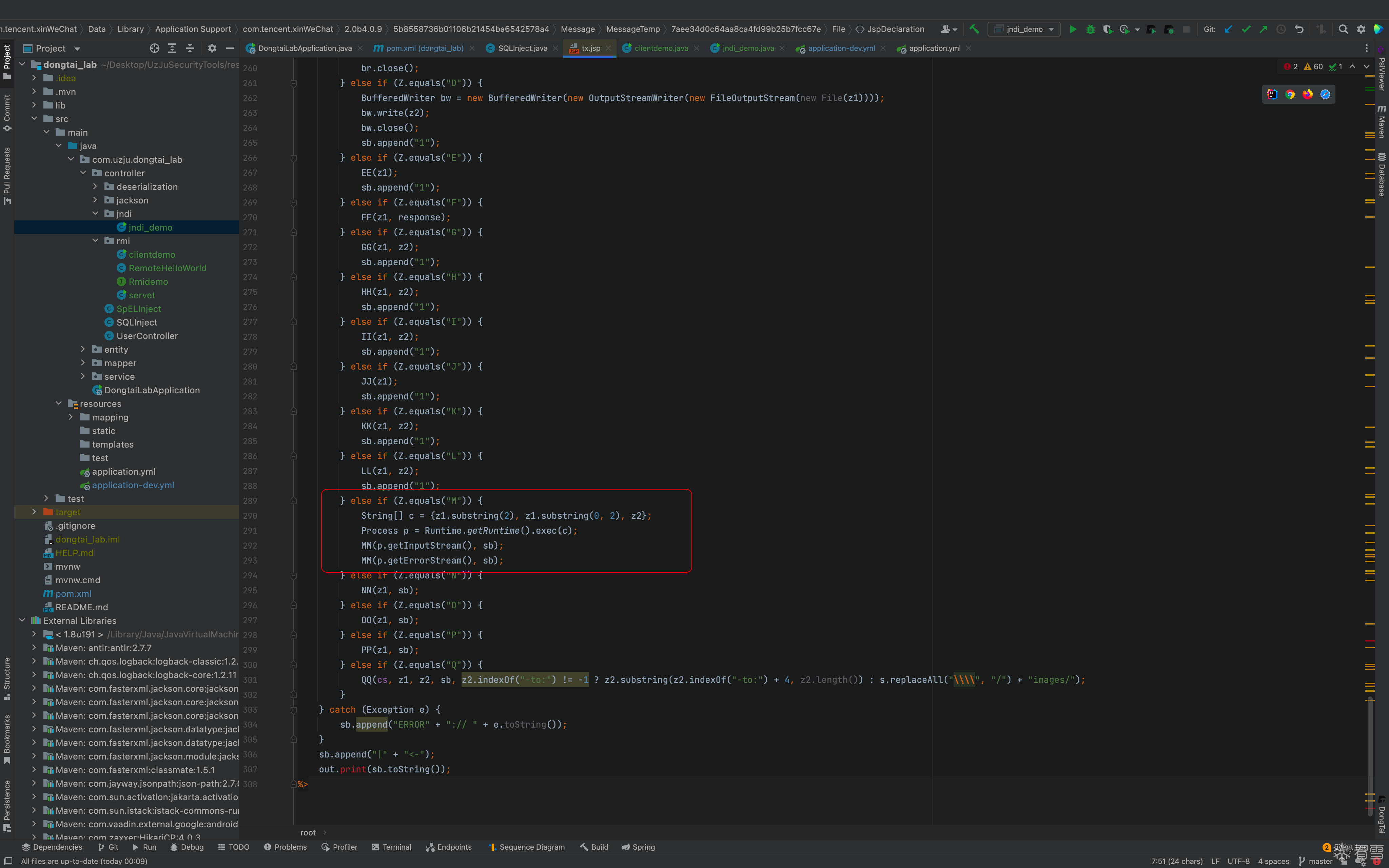Click the Build project hammer icon
The height and width of the screenshot is (868, 1389).
coord(974,29)
